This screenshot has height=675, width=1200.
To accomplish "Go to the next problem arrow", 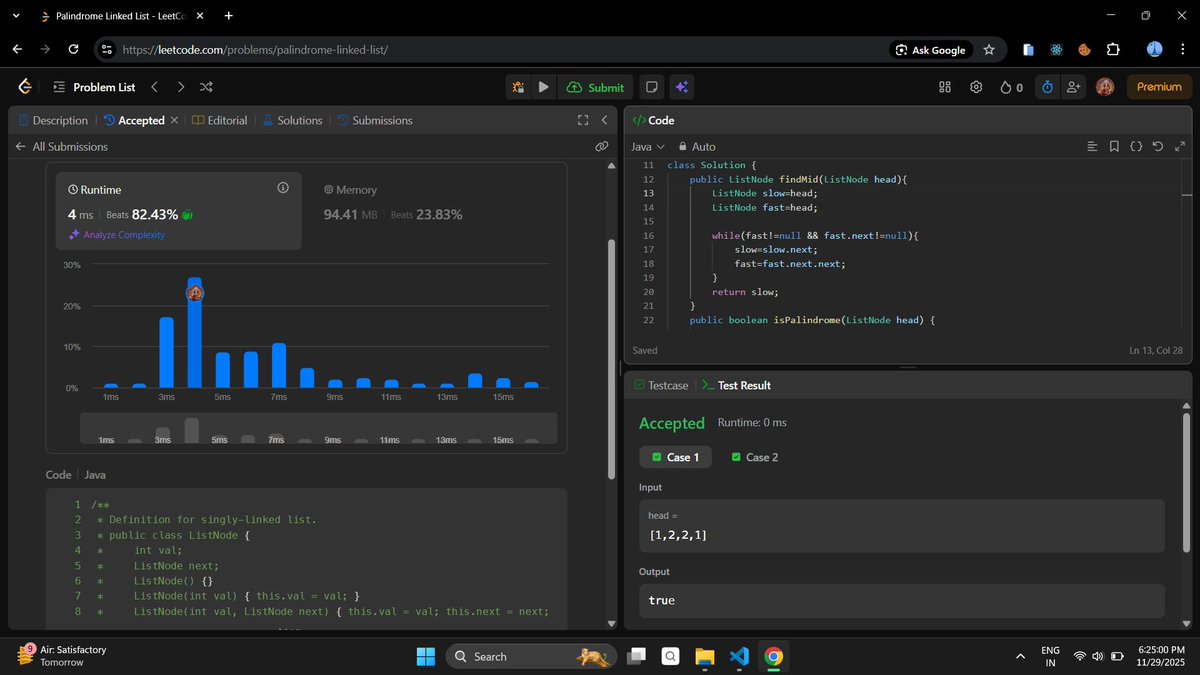I will [x=180, y=87].
